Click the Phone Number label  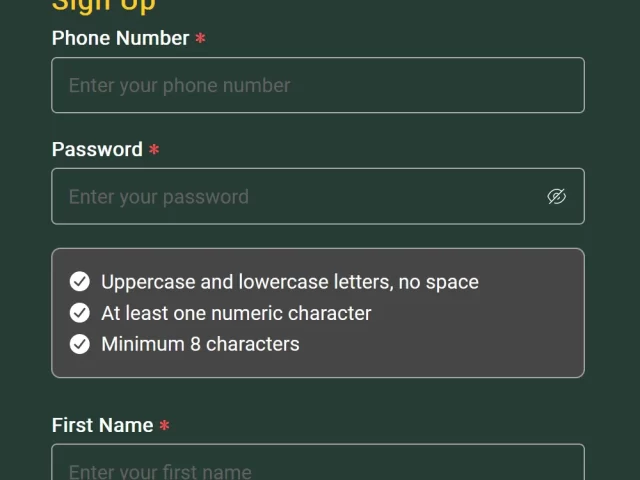pos(120,38)
